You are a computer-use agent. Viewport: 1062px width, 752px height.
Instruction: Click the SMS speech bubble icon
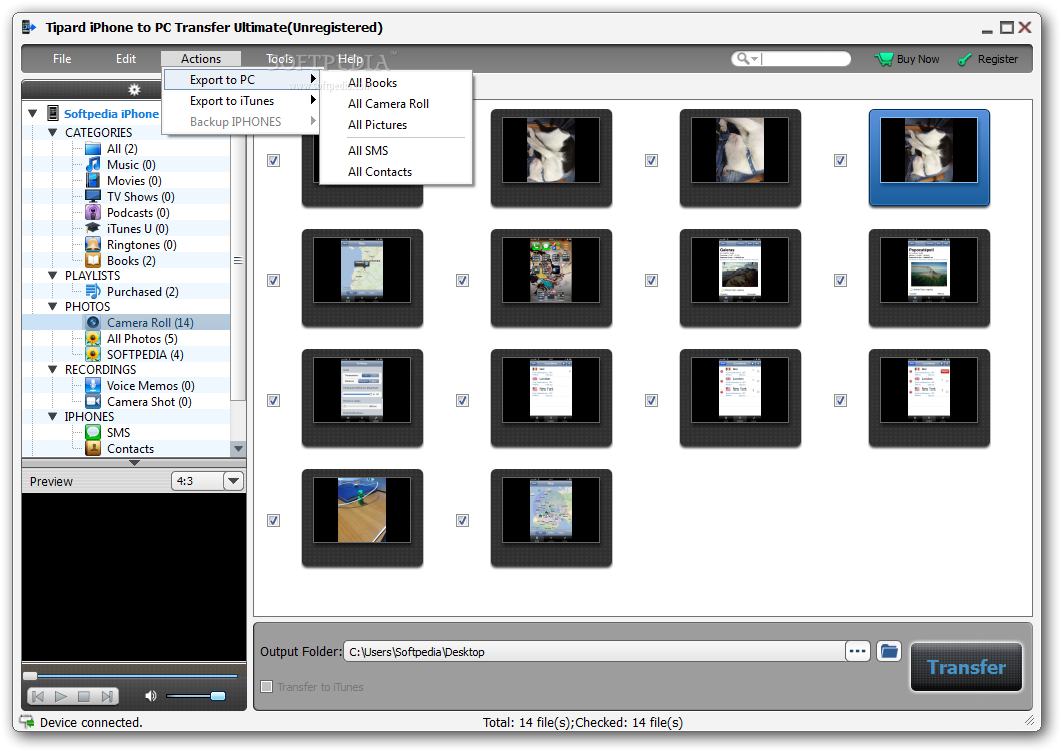tap(93, 432)
